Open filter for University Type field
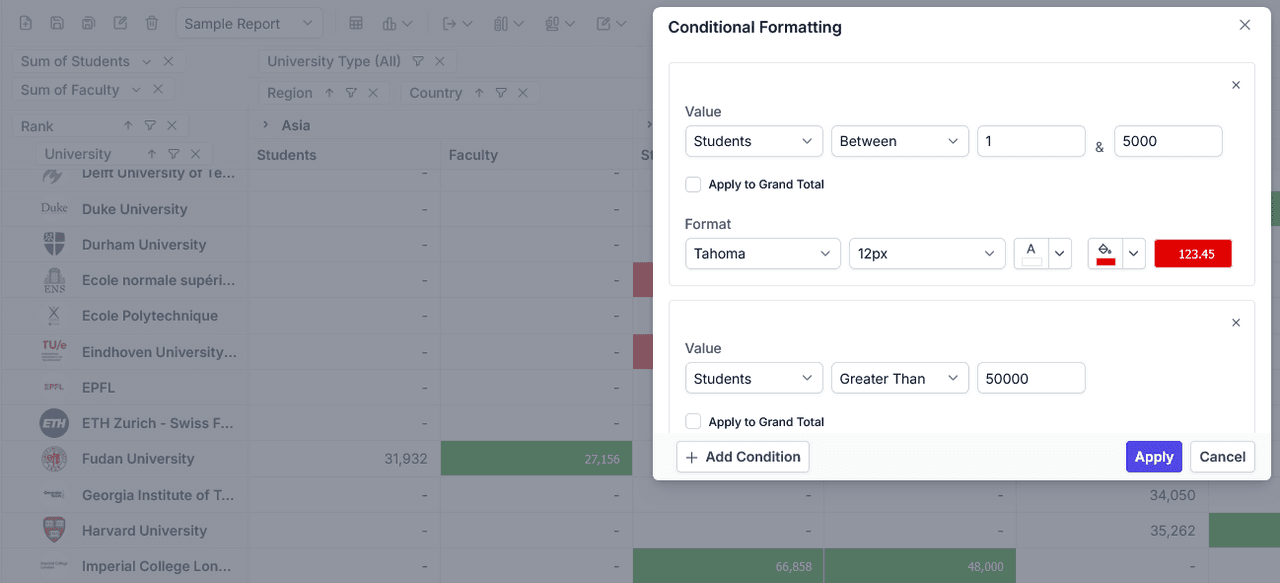 coord(418,61)
